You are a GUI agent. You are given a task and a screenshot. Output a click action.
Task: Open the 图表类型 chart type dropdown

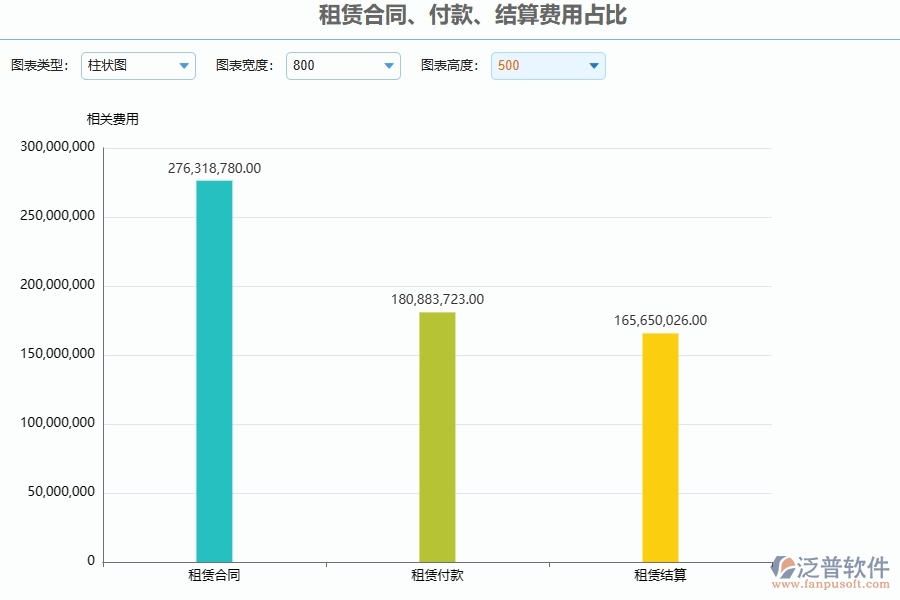click(x=138, y=66)
